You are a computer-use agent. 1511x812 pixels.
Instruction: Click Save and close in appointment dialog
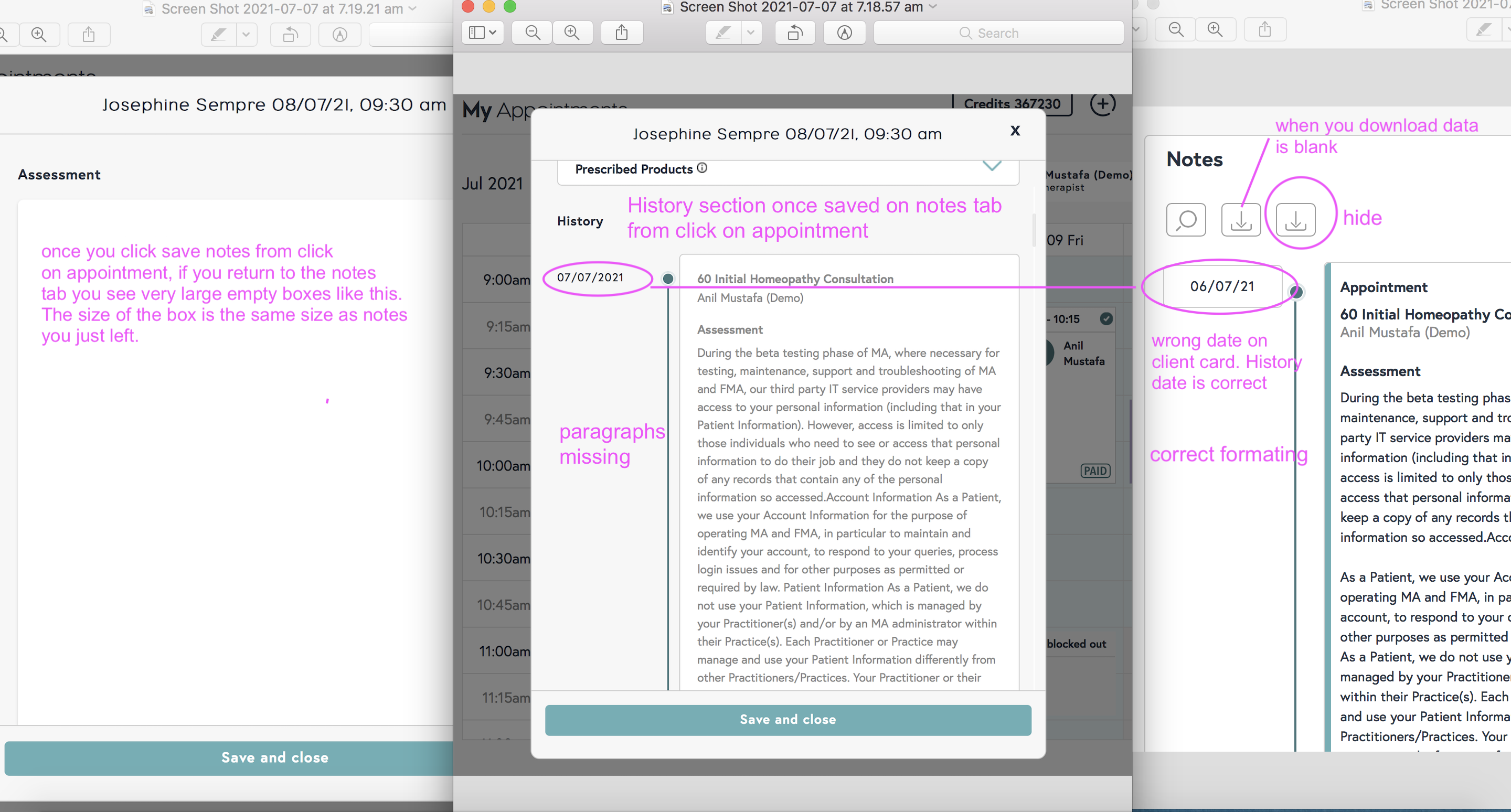(787, 719)
